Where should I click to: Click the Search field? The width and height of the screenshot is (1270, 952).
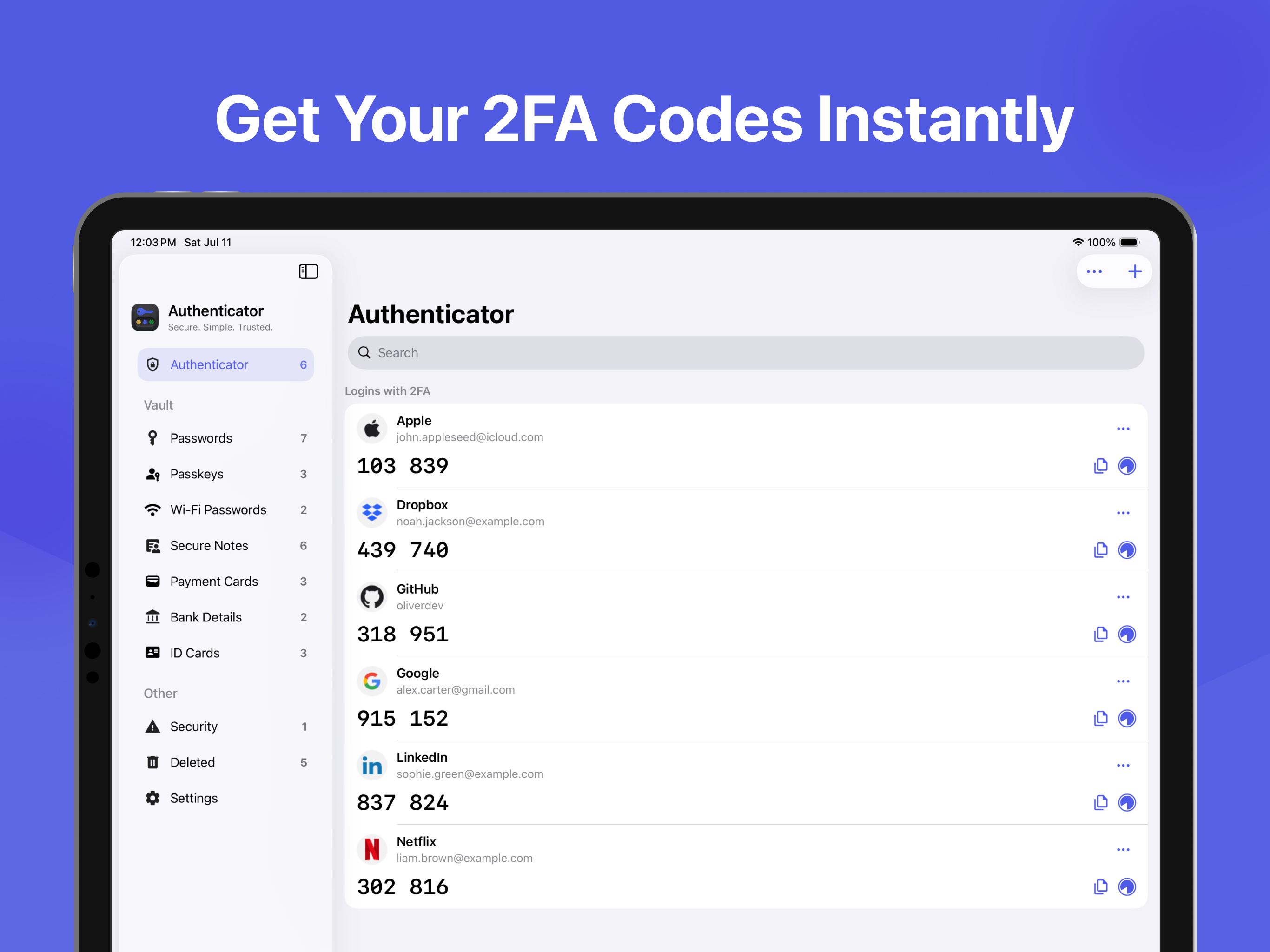click(x=746, y=352)
